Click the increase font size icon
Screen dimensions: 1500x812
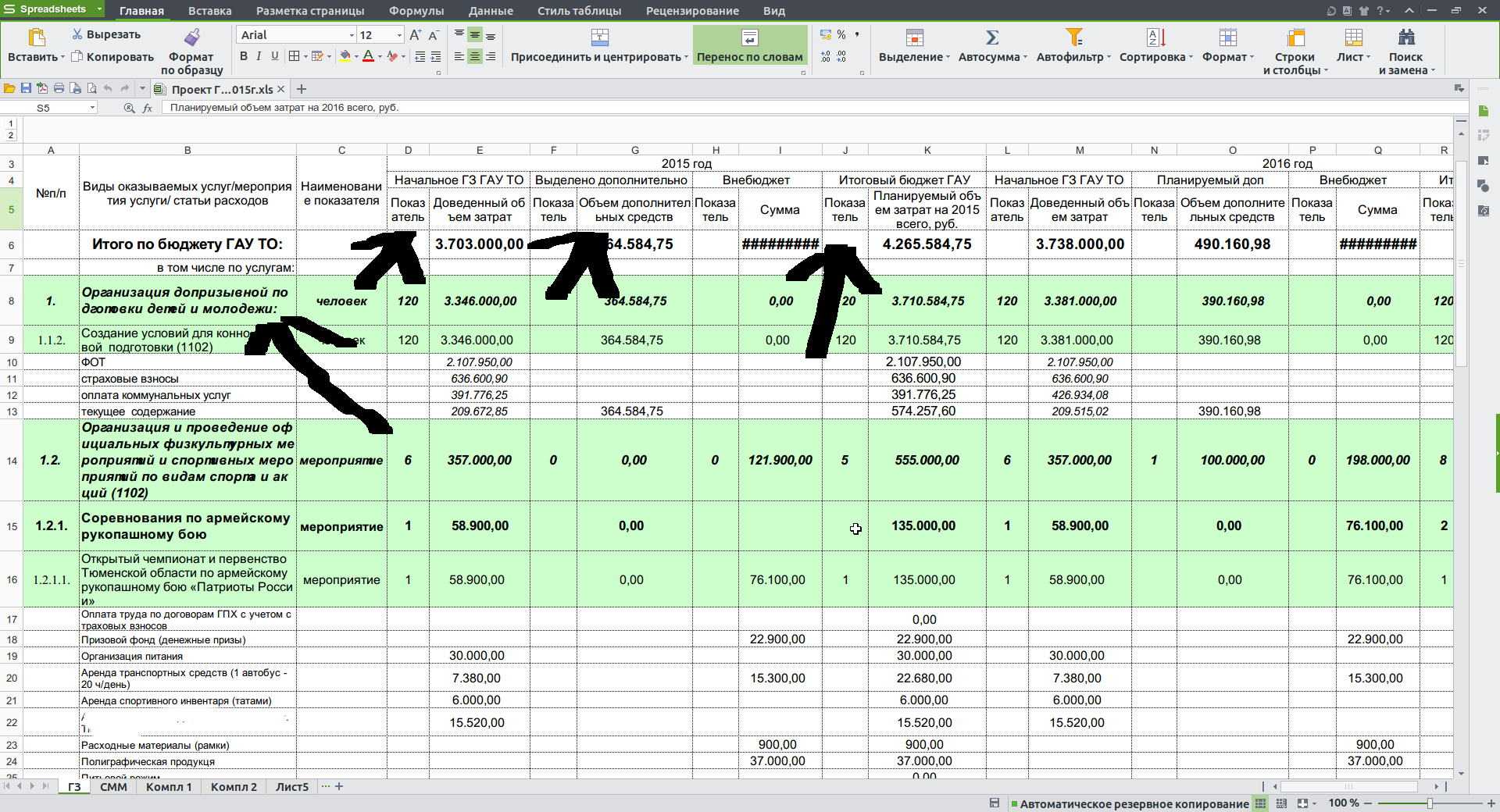pyautogui.click(x=416, y=35)
